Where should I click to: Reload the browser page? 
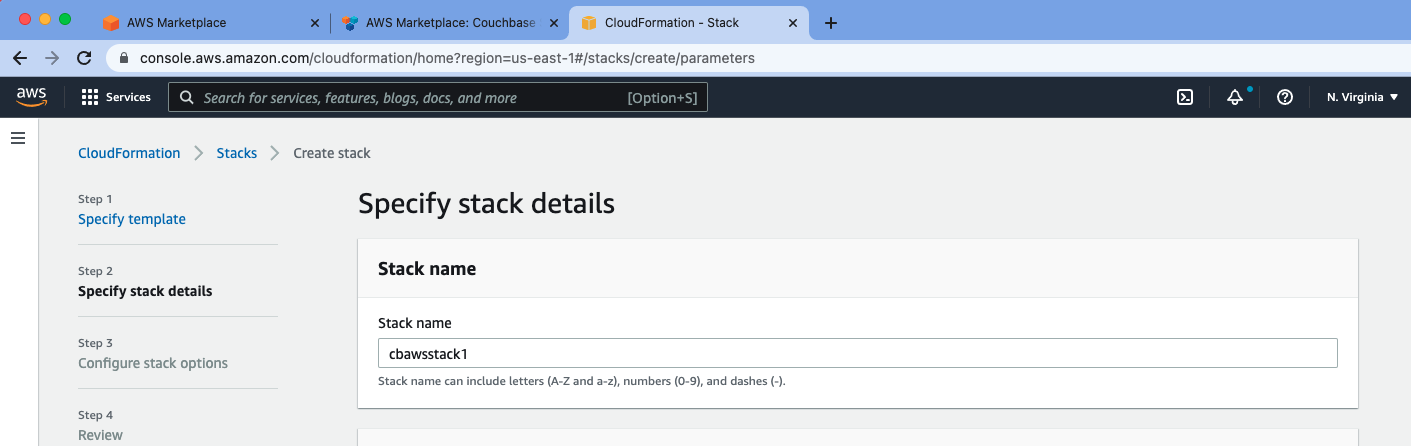point(84,58)
